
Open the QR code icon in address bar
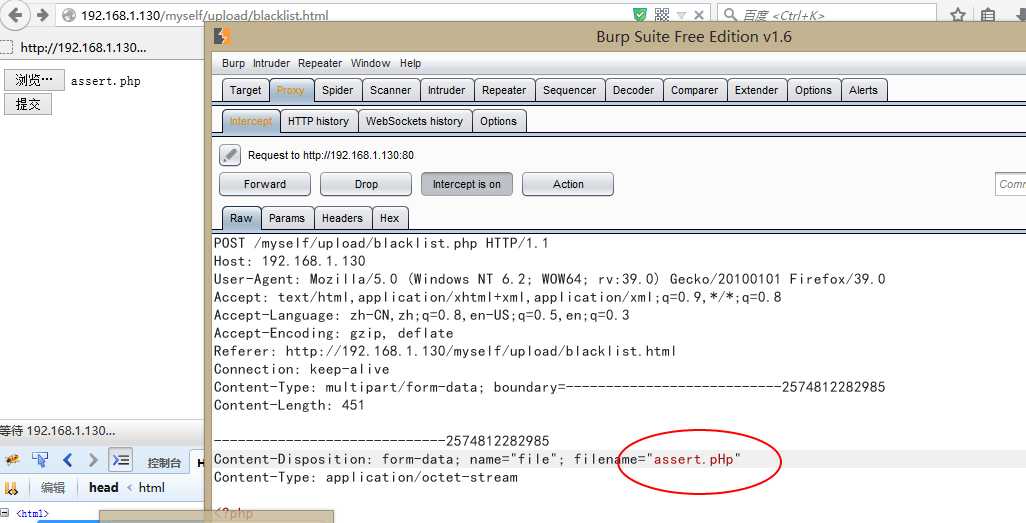coord(662,15)
